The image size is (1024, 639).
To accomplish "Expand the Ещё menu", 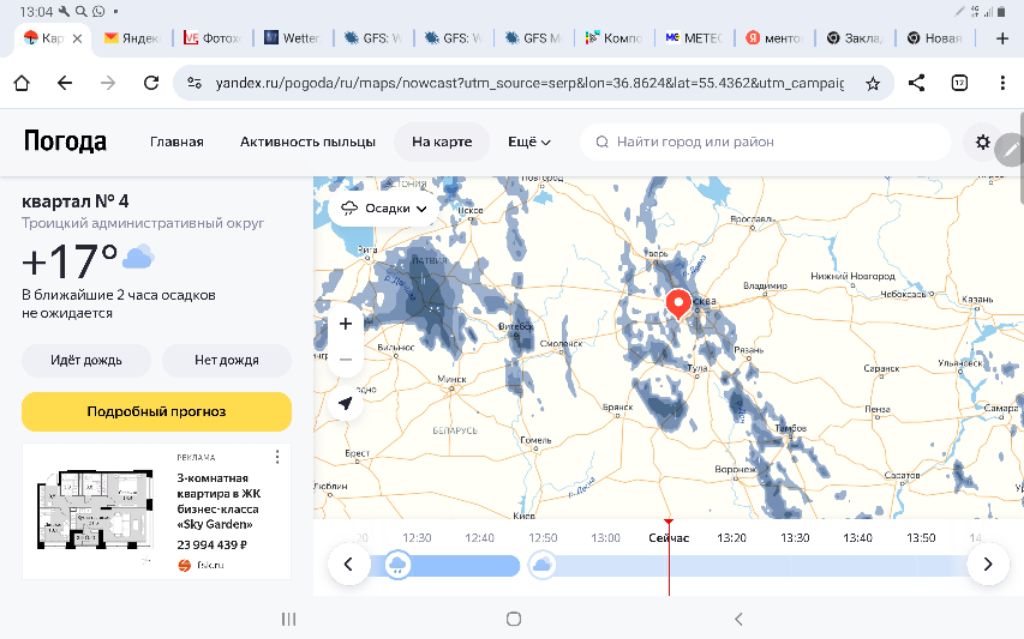I will coord(529,142).
